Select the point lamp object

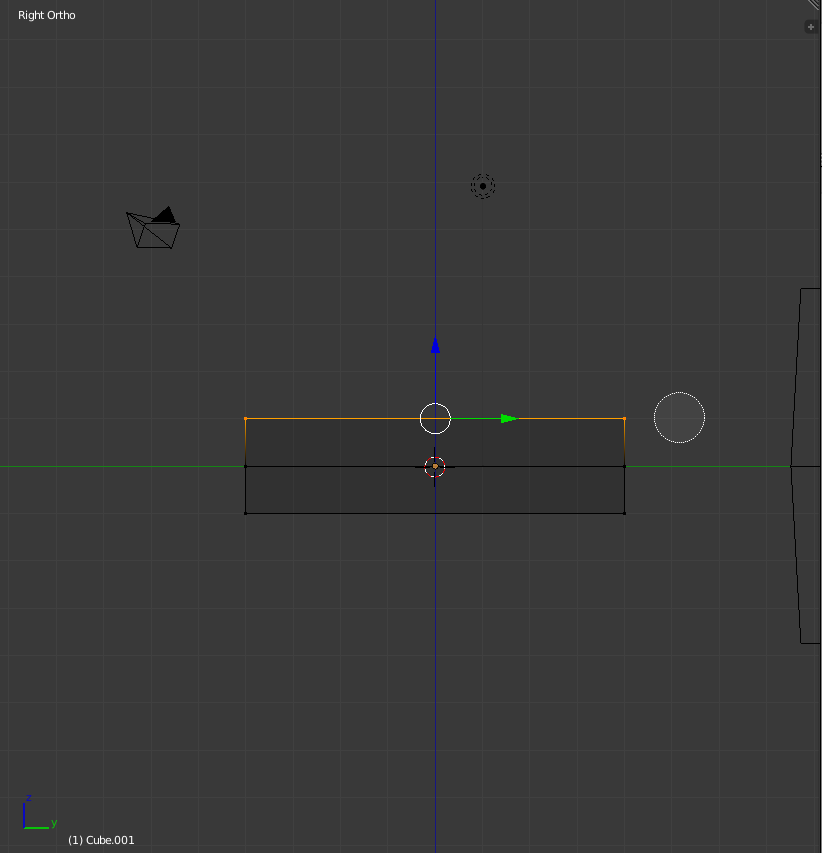coord(483,186)
